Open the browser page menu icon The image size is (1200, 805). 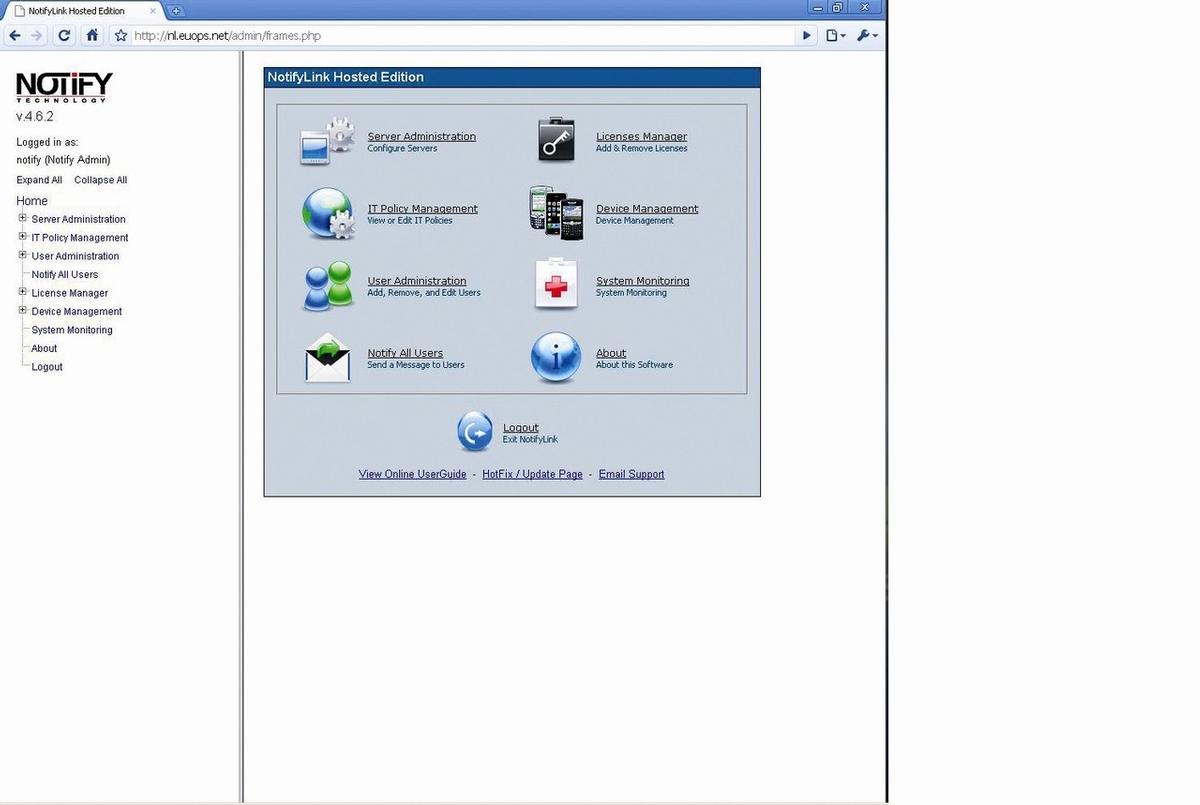click(836, 35)
